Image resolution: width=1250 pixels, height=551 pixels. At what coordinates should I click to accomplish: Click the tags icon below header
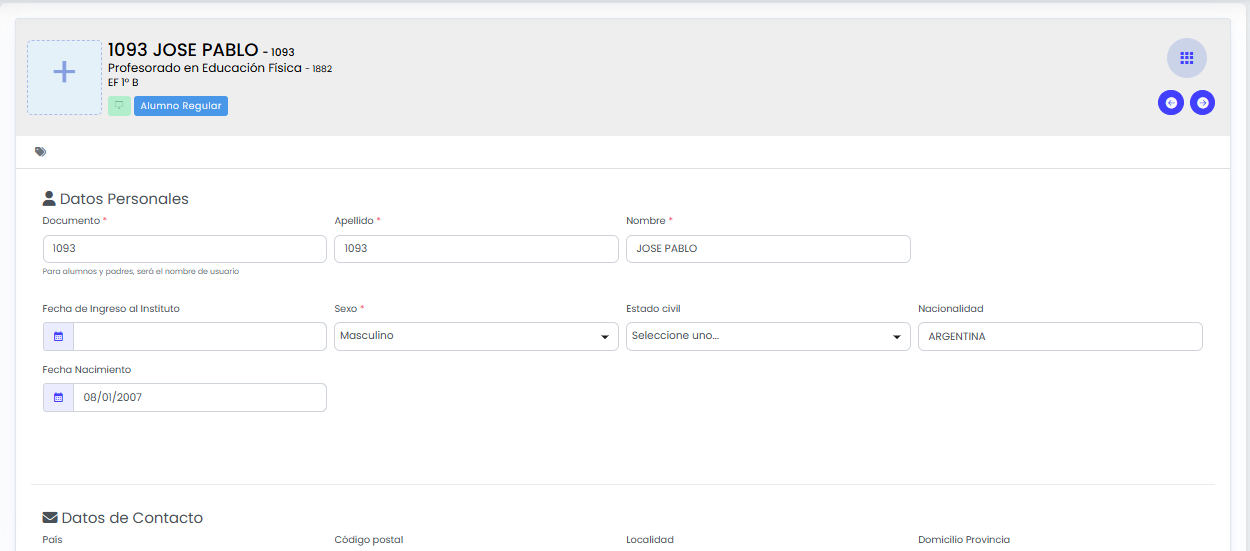click(x=40, y=152)
